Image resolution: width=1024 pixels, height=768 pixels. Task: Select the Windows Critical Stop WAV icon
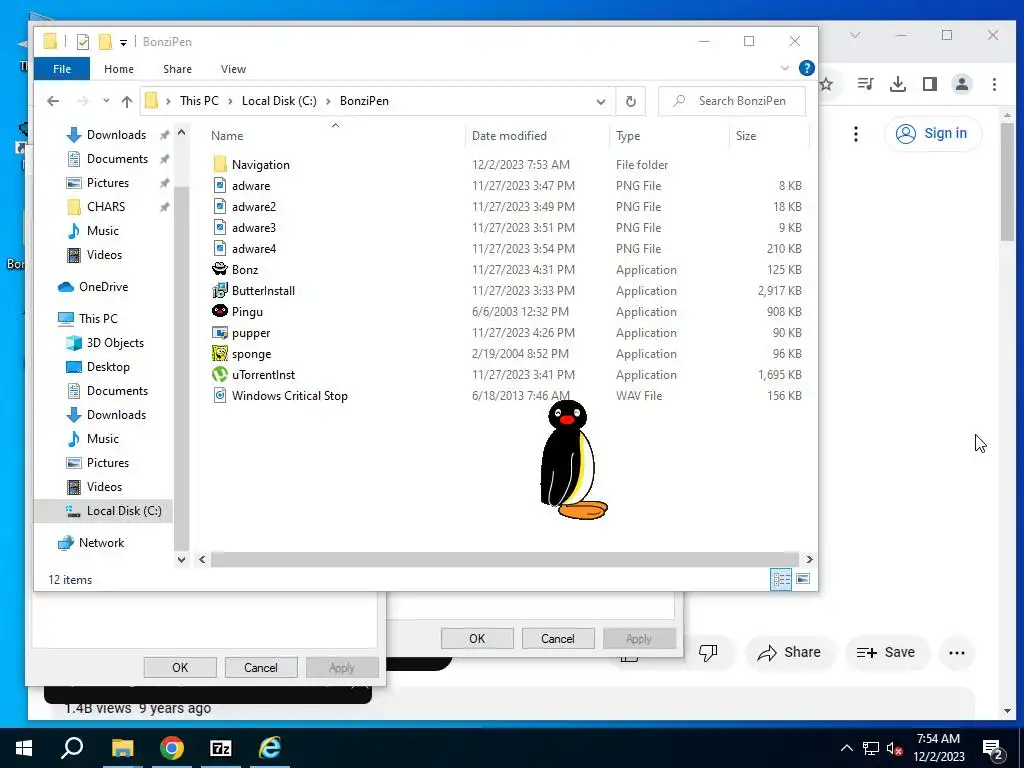[x=220, y=395]
